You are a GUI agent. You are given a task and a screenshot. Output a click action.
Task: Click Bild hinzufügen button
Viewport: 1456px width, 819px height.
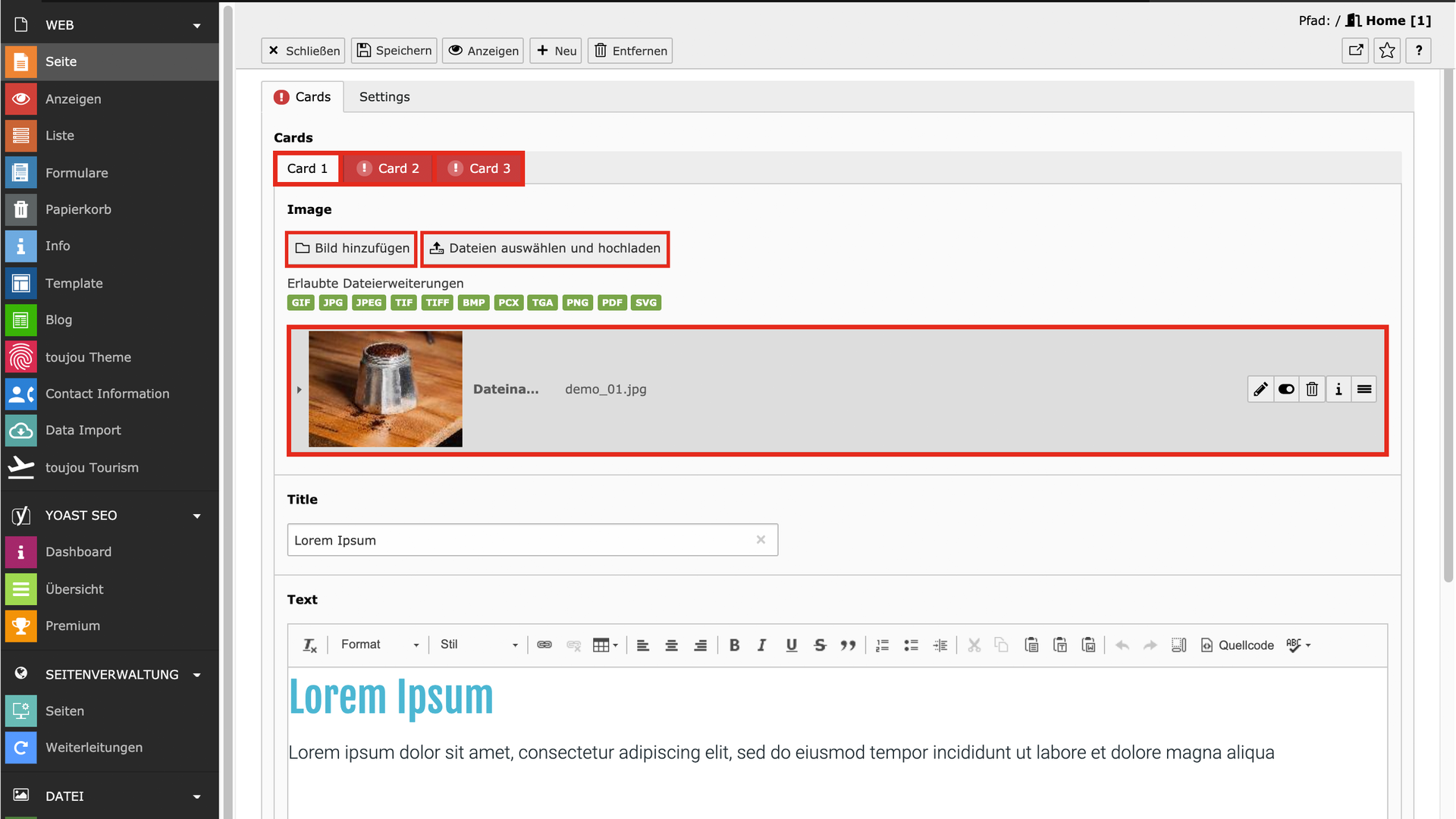click(352, 249)
